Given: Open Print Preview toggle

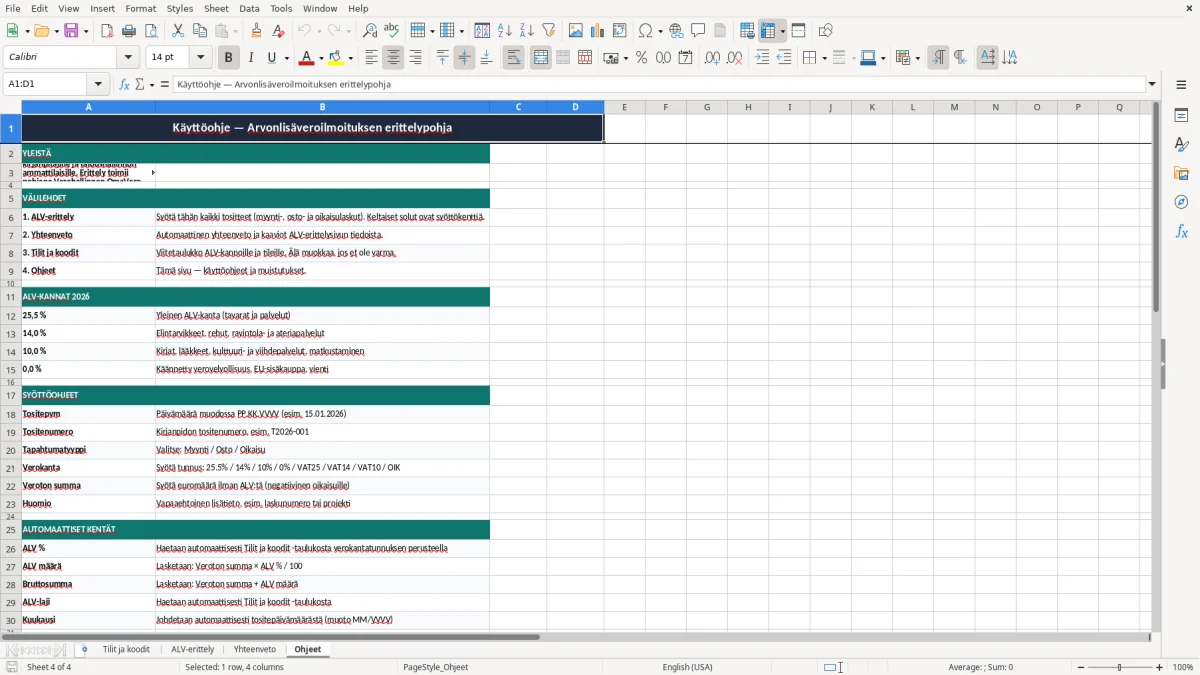Looking at the screenshot, I should point(150,31).
